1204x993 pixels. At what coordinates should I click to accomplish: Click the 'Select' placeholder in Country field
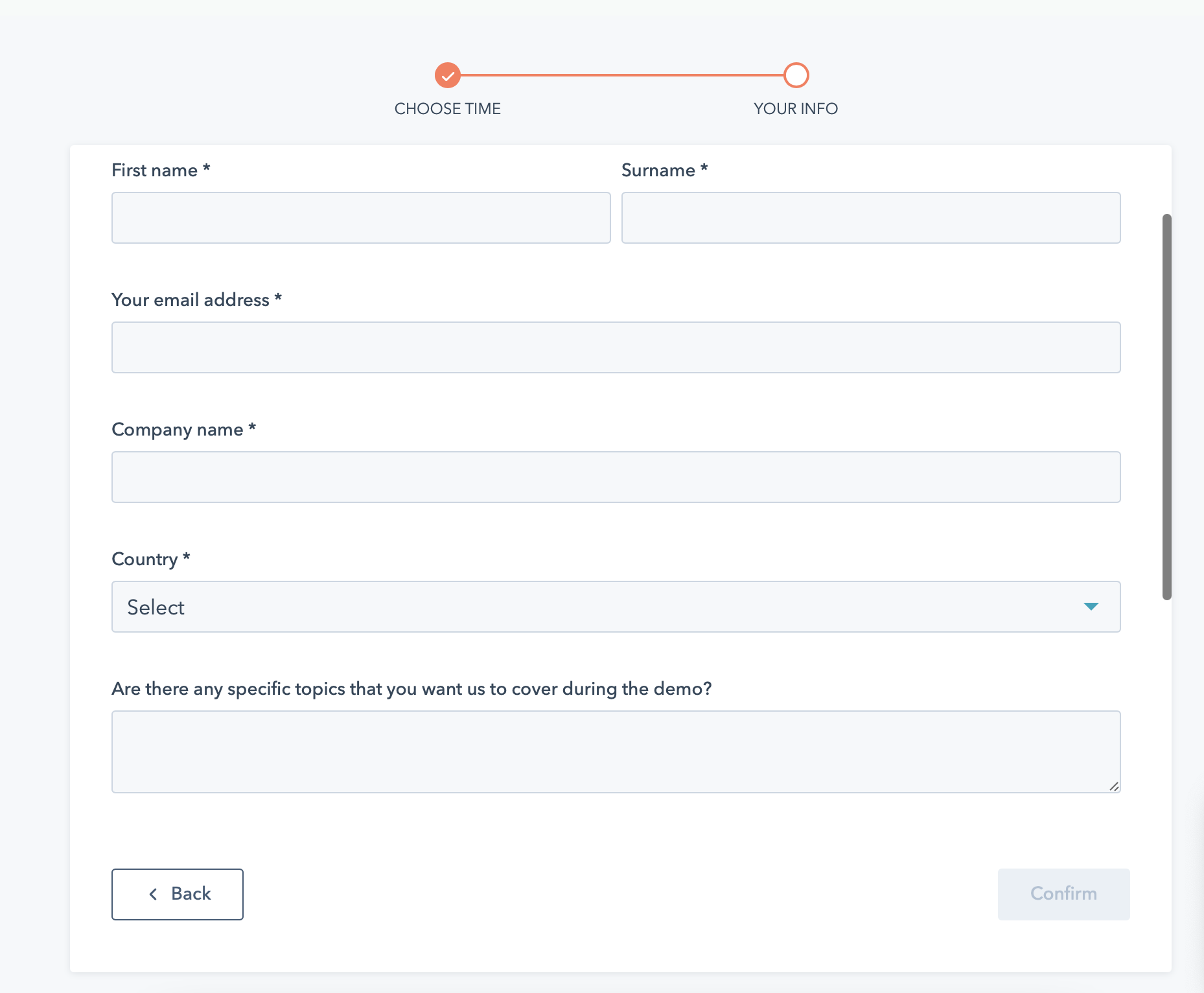pyautogui.click(x=156, y=607)
